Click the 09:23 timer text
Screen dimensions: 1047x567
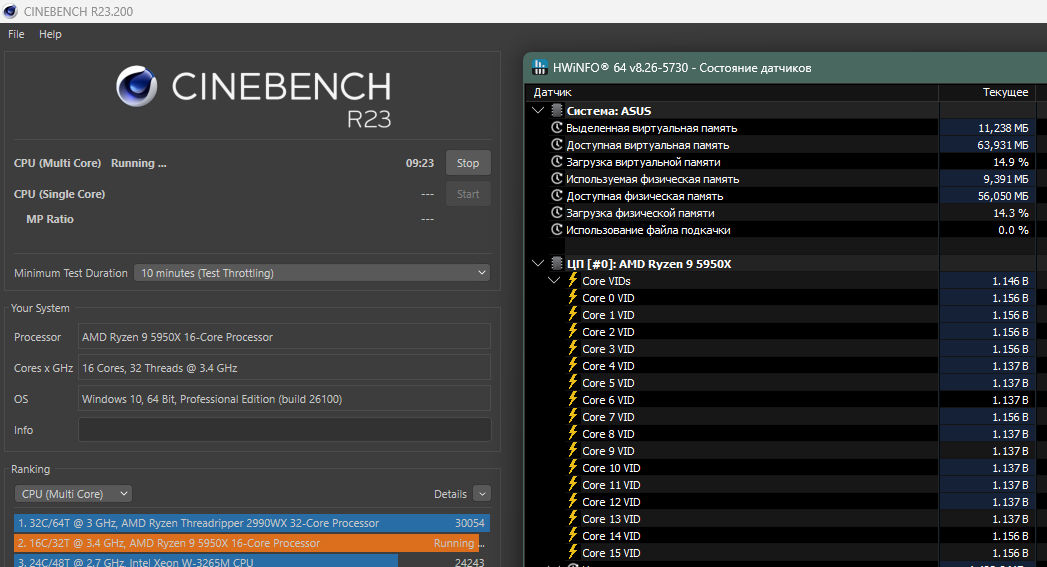coord(419,163)
